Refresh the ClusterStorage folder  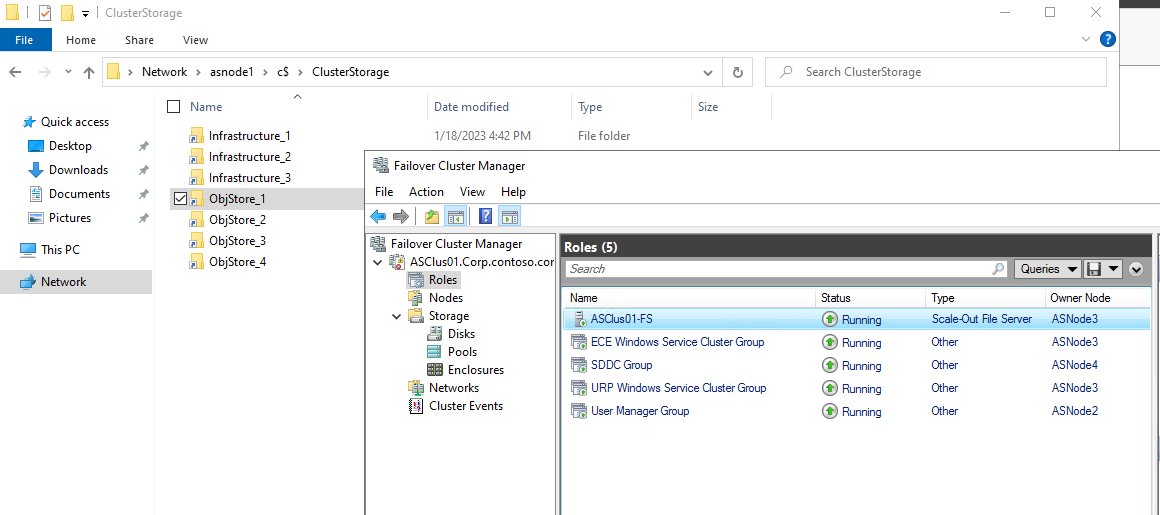click(x=737, y=72)
